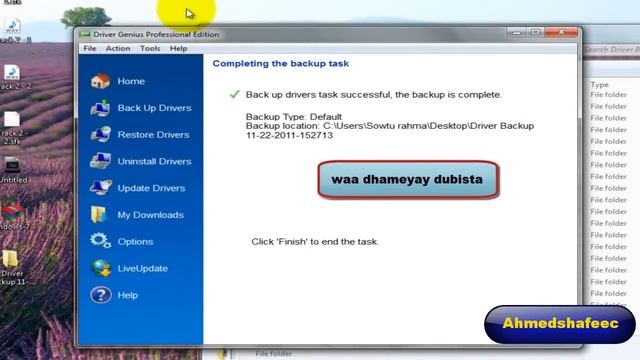Close the Driver Genius window
The width and height of the screenshot is (640, 360).
point(561,32)
